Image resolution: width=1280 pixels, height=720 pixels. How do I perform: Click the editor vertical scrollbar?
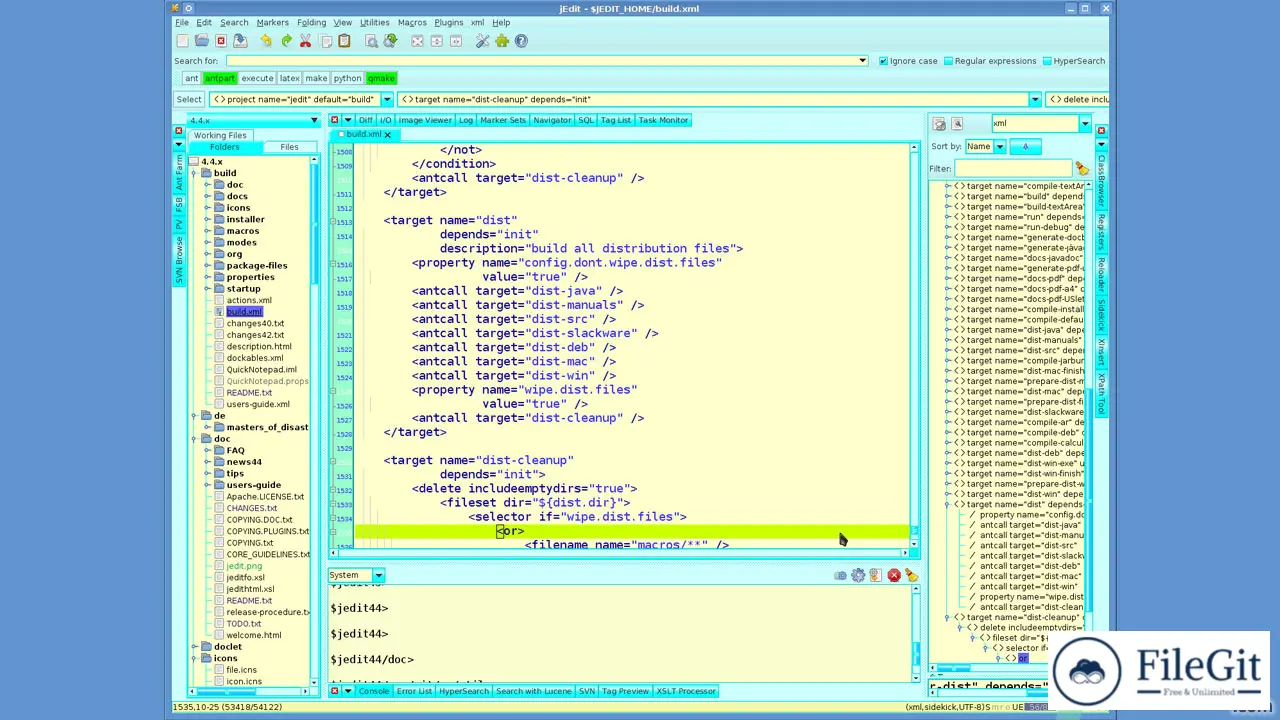tap(913, 345)
